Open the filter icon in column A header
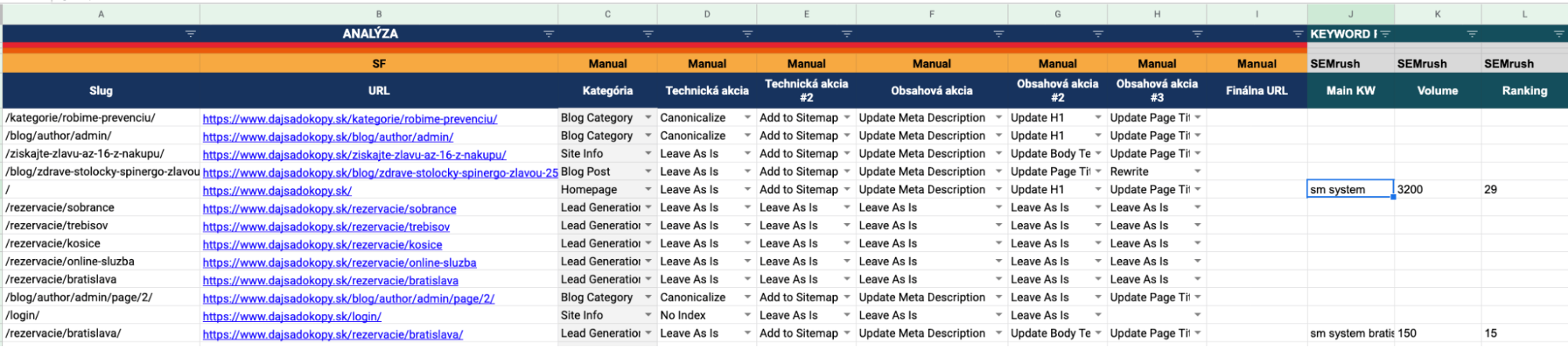 [191, 34]
